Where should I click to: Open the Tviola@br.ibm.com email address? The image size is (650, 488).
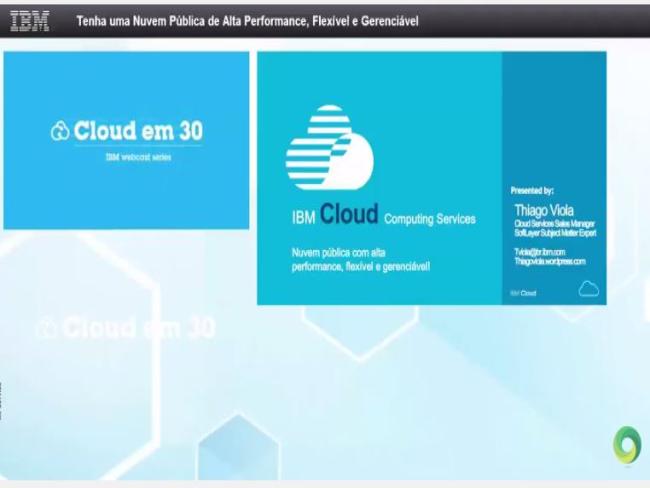(x=540, y=252)
